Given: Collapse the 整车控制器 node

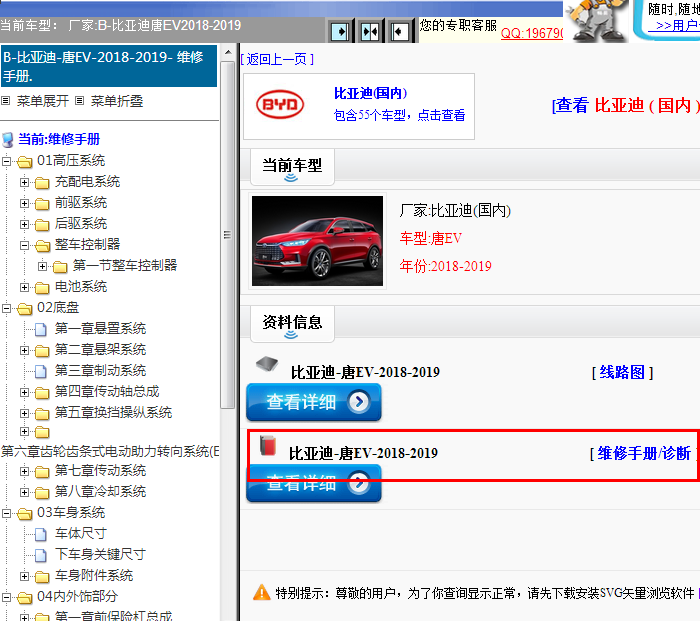Looking at the screenshot, I should pos(24,245).
